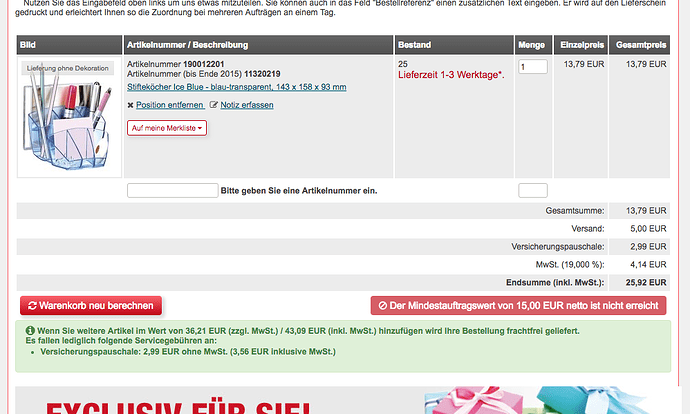
Task: Open the Stifteköcher Ice Blue product link
Action: pos(237,87)
